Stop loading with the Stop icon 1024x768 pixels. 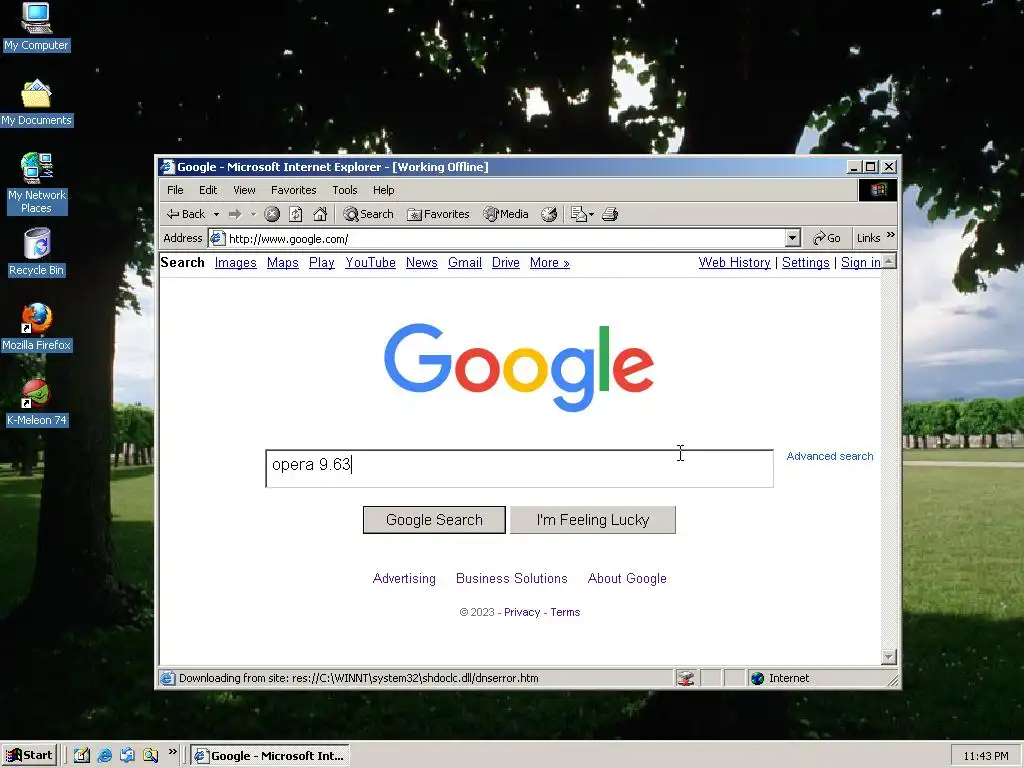pyautogui.click(x=272, y=214)
